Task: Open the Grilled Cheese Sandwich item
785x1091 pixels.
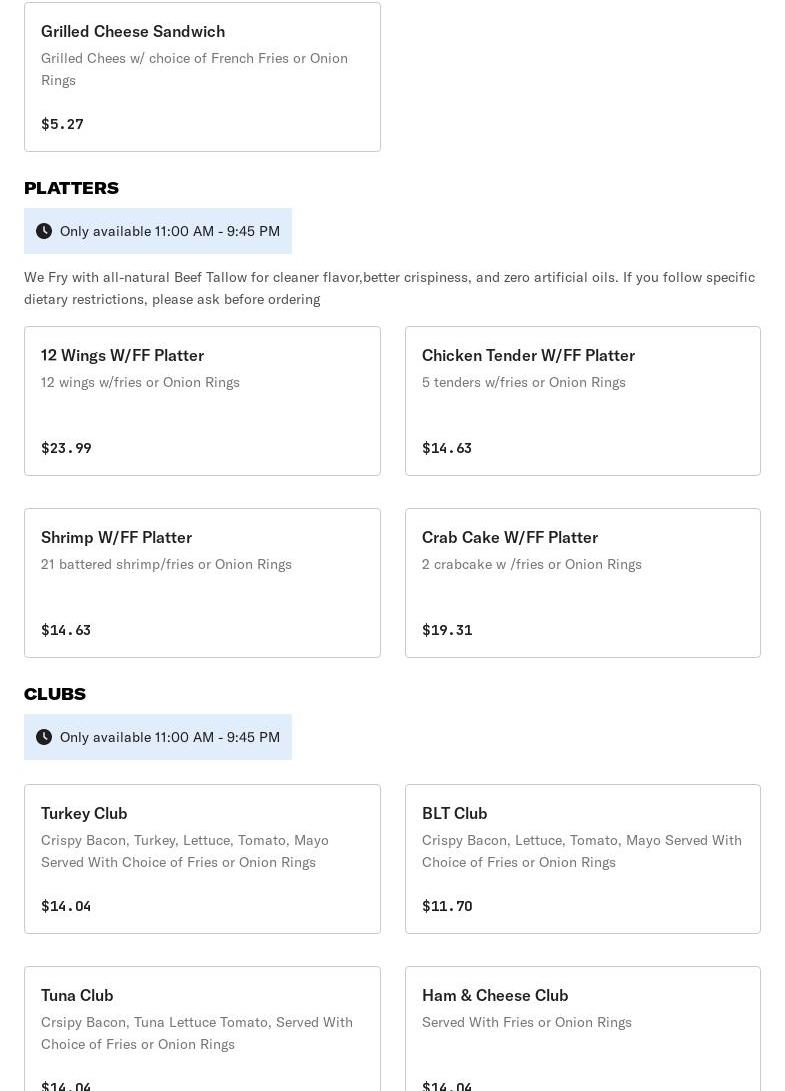Action: tap(202, 77)
